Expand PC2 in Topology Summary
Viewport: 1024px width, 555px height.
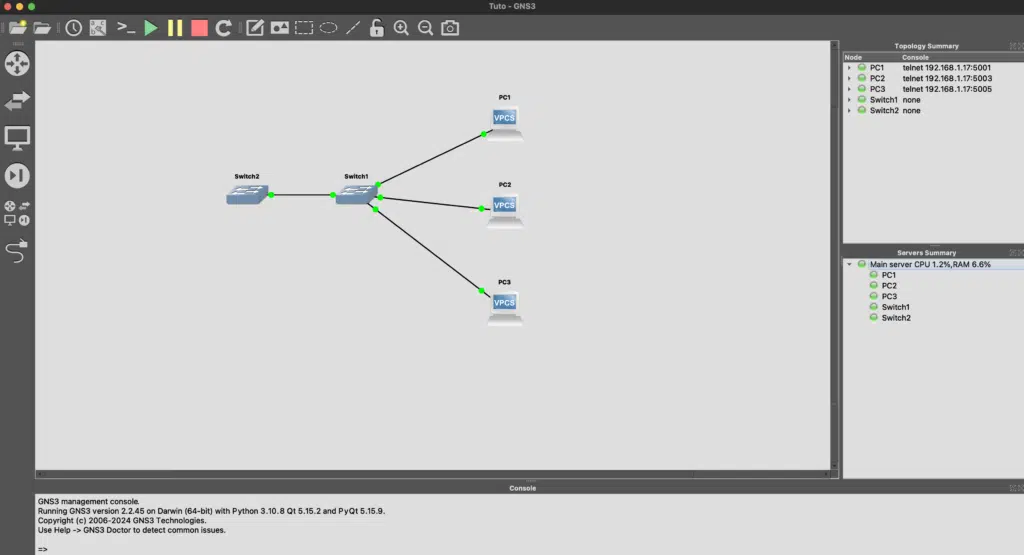(x=849, y=78)
